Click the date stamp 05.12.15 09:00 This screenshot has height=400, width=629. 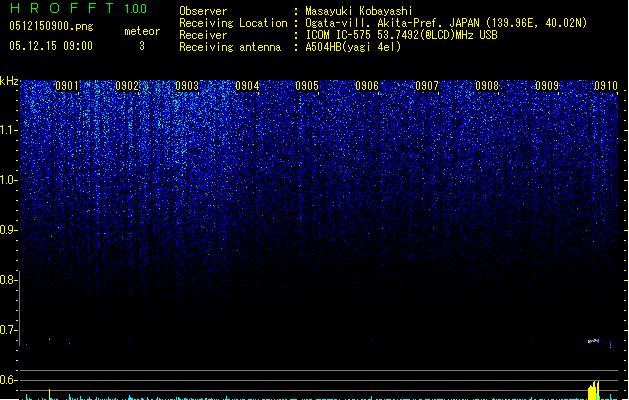[51, 46]
